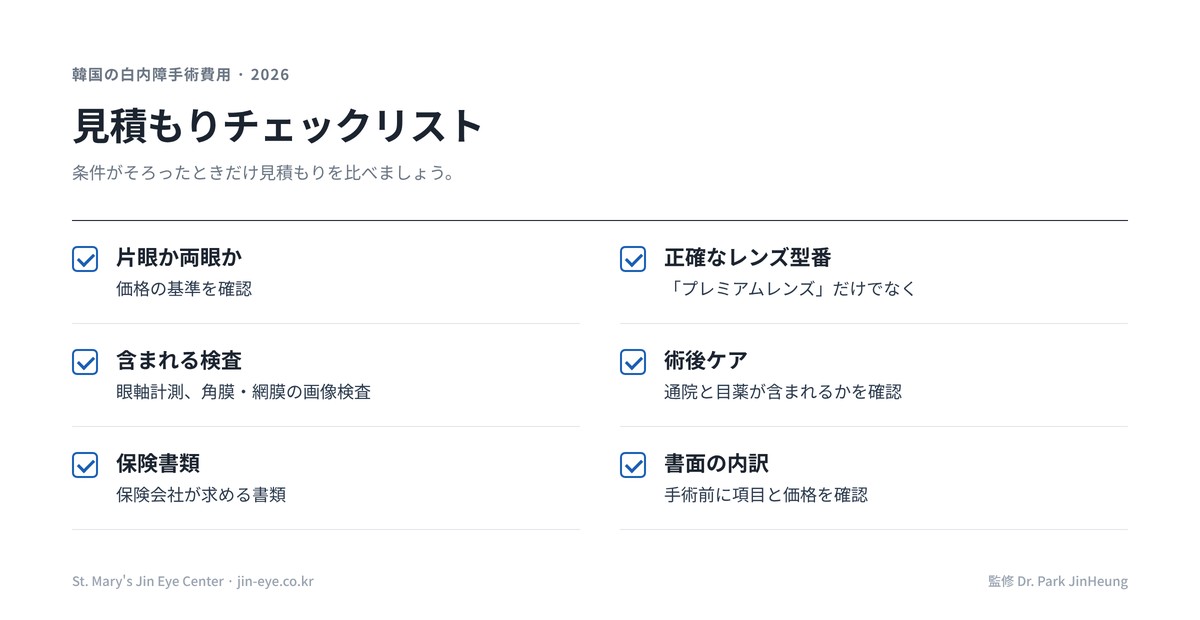Toggle the 保険書類 checkbox

pyautogui.click(x=85, y=465)
